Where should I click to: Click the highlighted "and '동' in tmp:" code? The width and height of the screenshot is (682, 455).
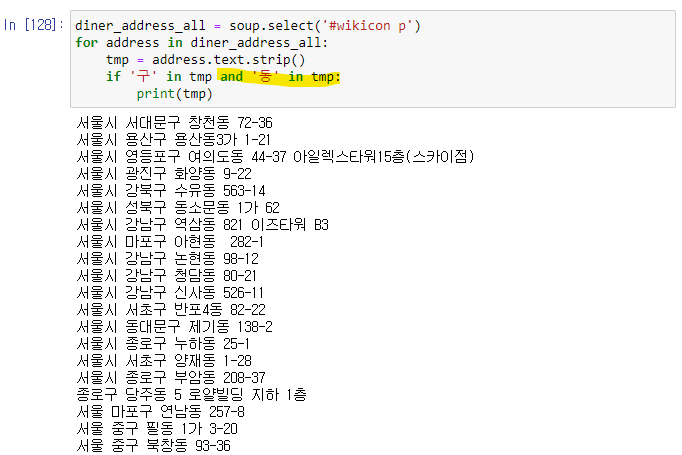click(x=280, y=77)
